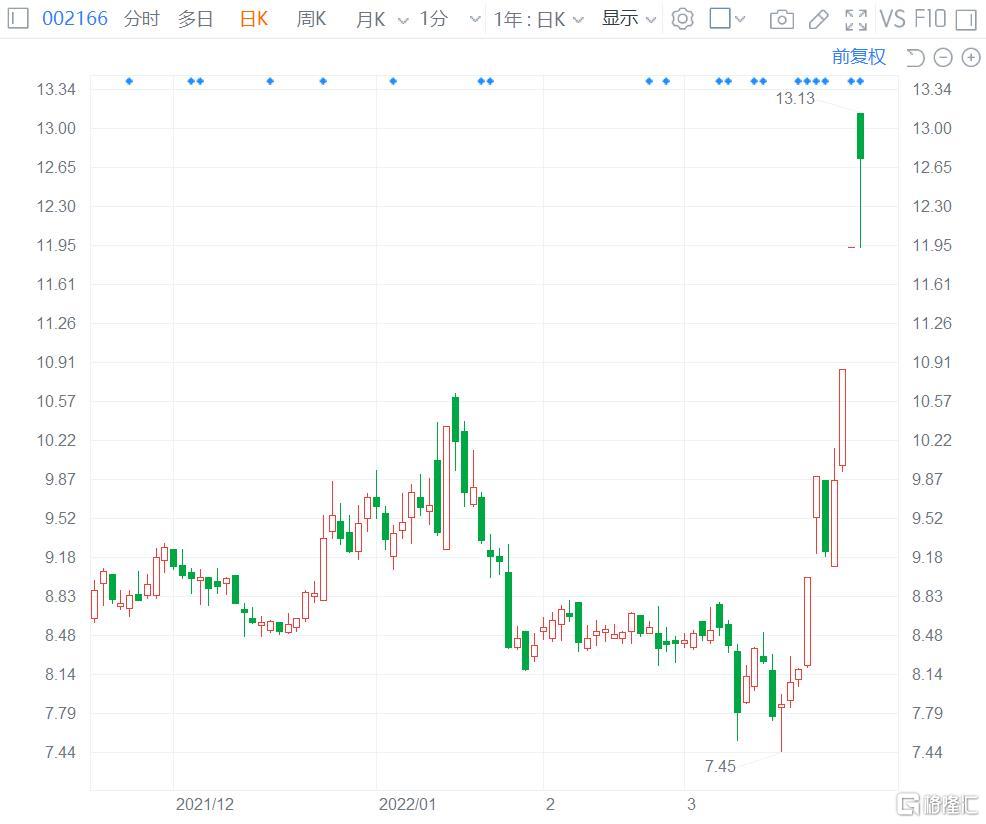Switch to 多日 chart tab

195,19
